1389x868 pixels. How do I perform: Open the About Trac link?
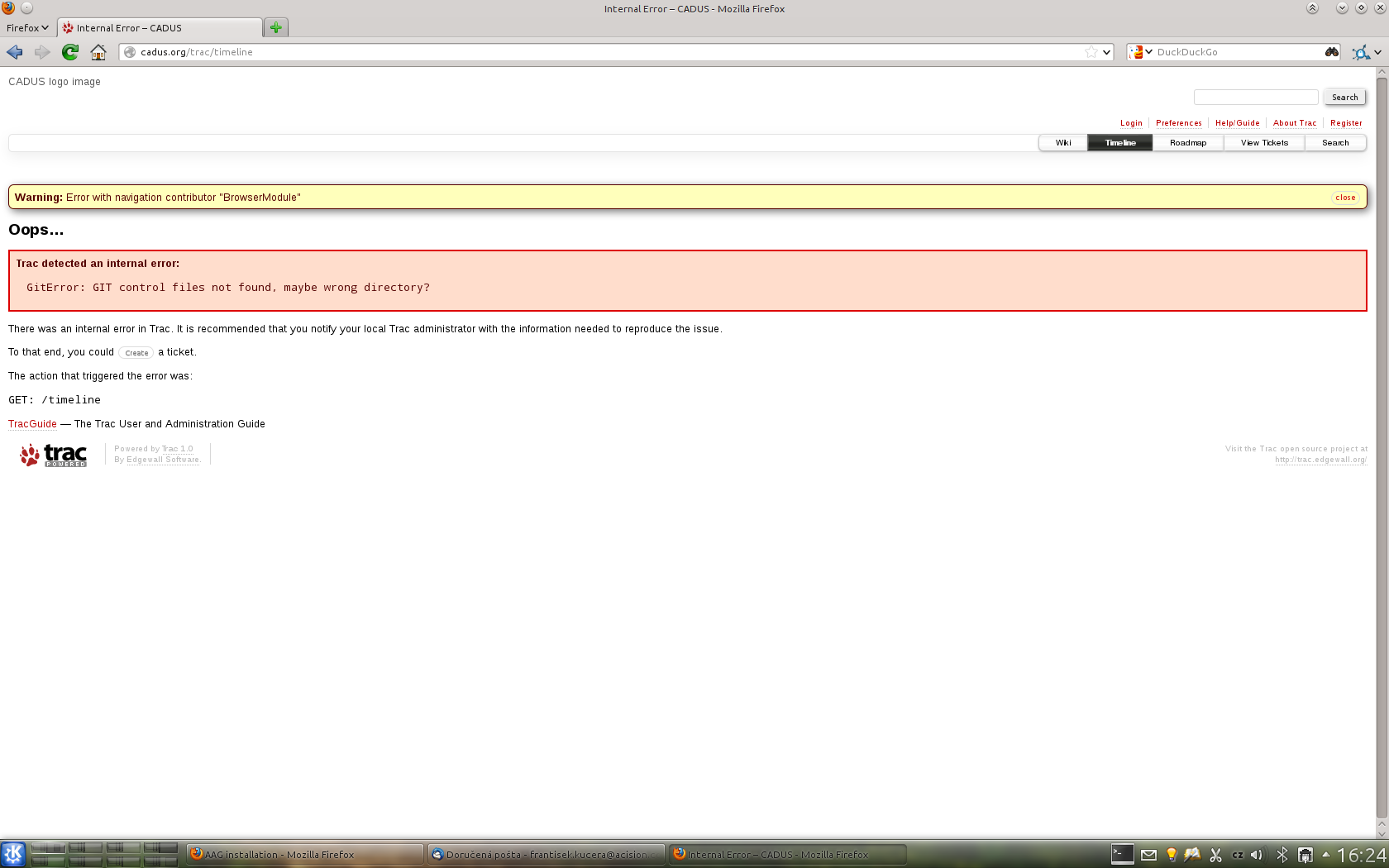pos(1295,123)
